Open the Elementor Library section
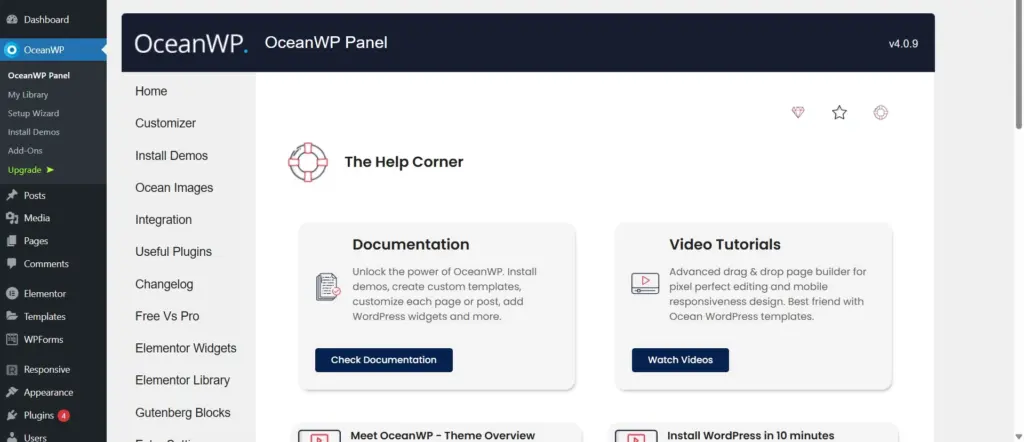The height and width of the screenshot is (442, 1024). [182, 380]
